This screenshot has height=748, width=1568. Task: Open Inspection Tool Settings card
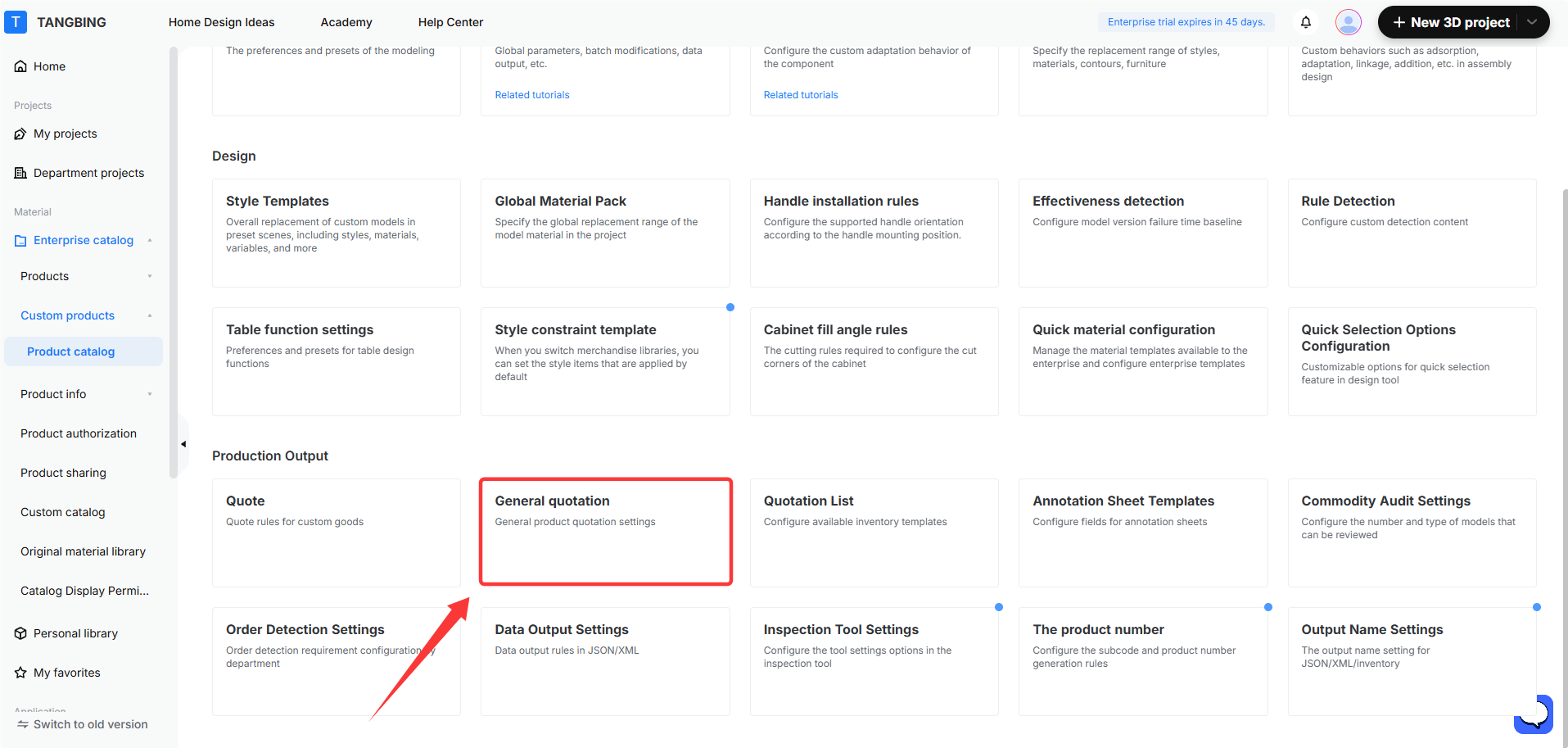pos(874,661)
